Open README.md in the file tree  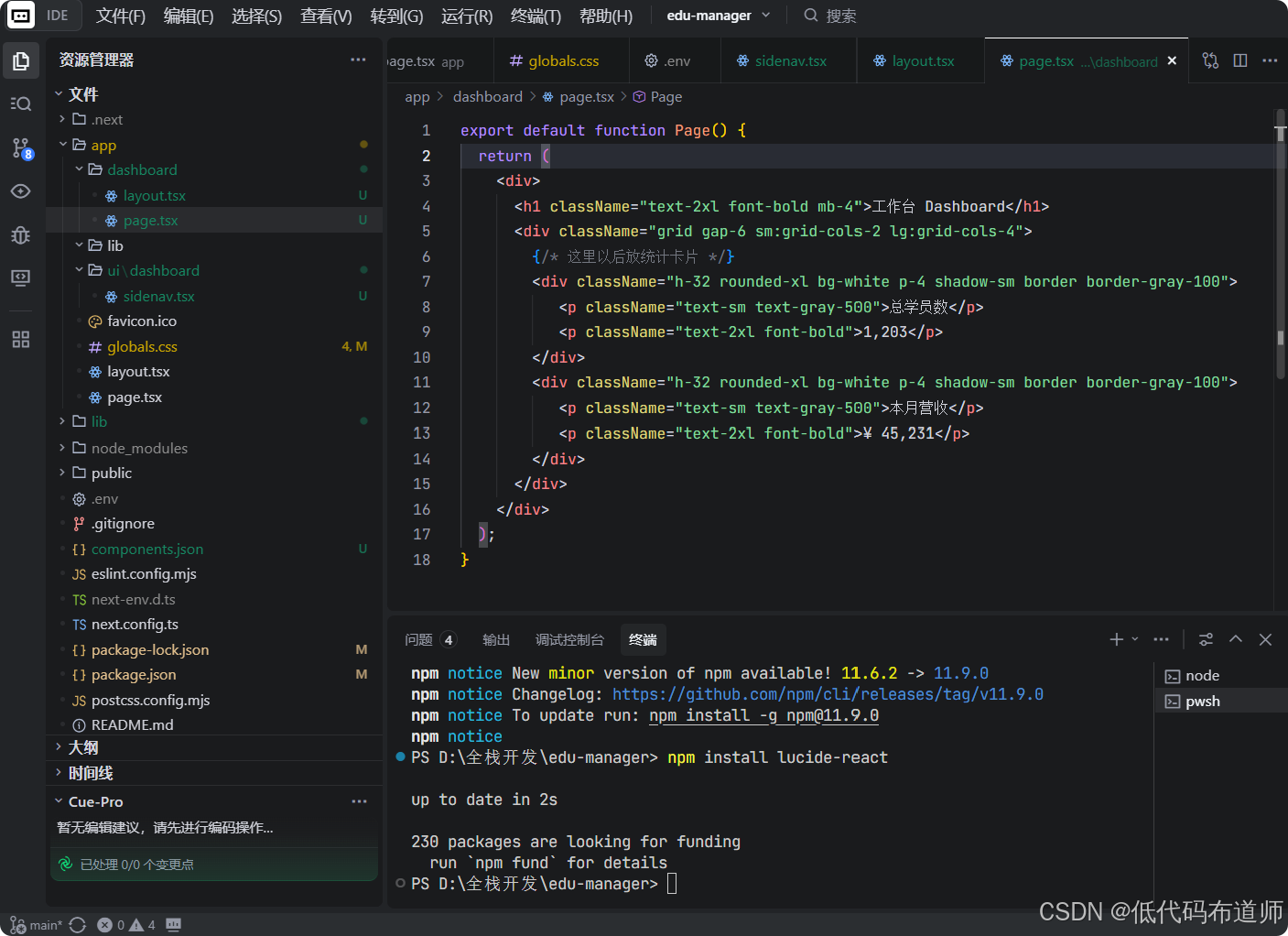point(214,725)
